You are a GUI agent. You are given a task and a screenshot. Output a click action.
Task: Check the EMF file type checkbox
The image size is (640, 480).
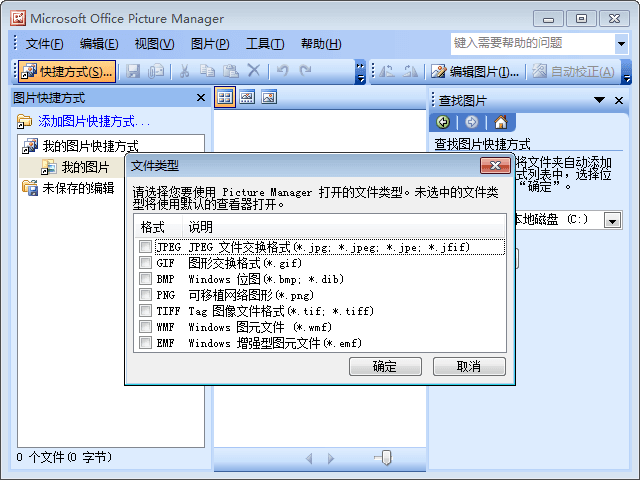[x=145, y=342]
